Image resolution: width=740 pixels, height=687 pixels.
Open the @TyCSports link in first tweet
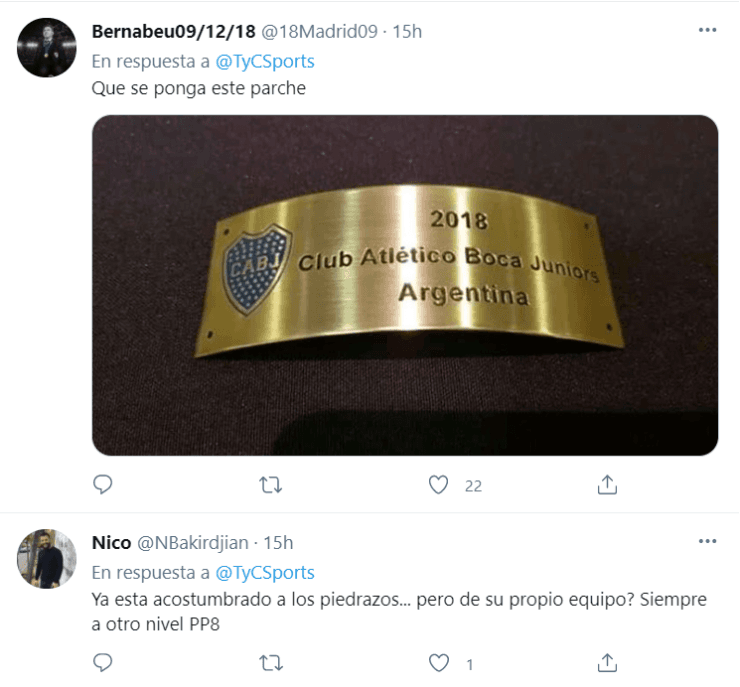pos(265,61)
